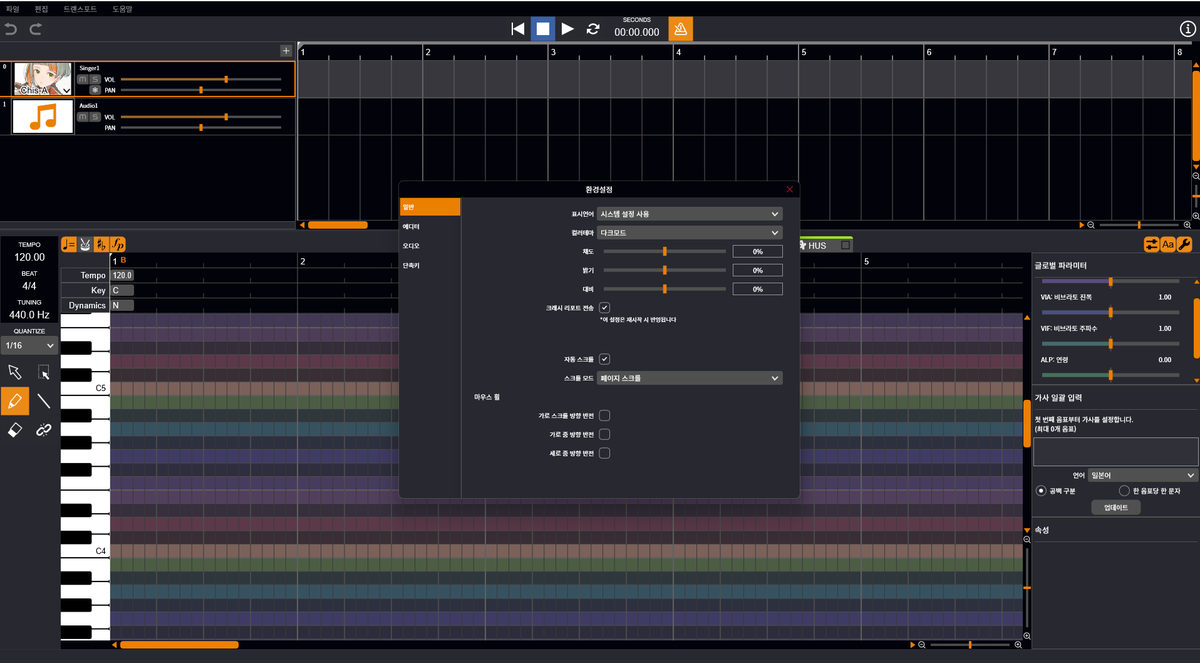Click the lyrics batch input text box
This screenshot has height=663, width=1200.
point(1115,451)
